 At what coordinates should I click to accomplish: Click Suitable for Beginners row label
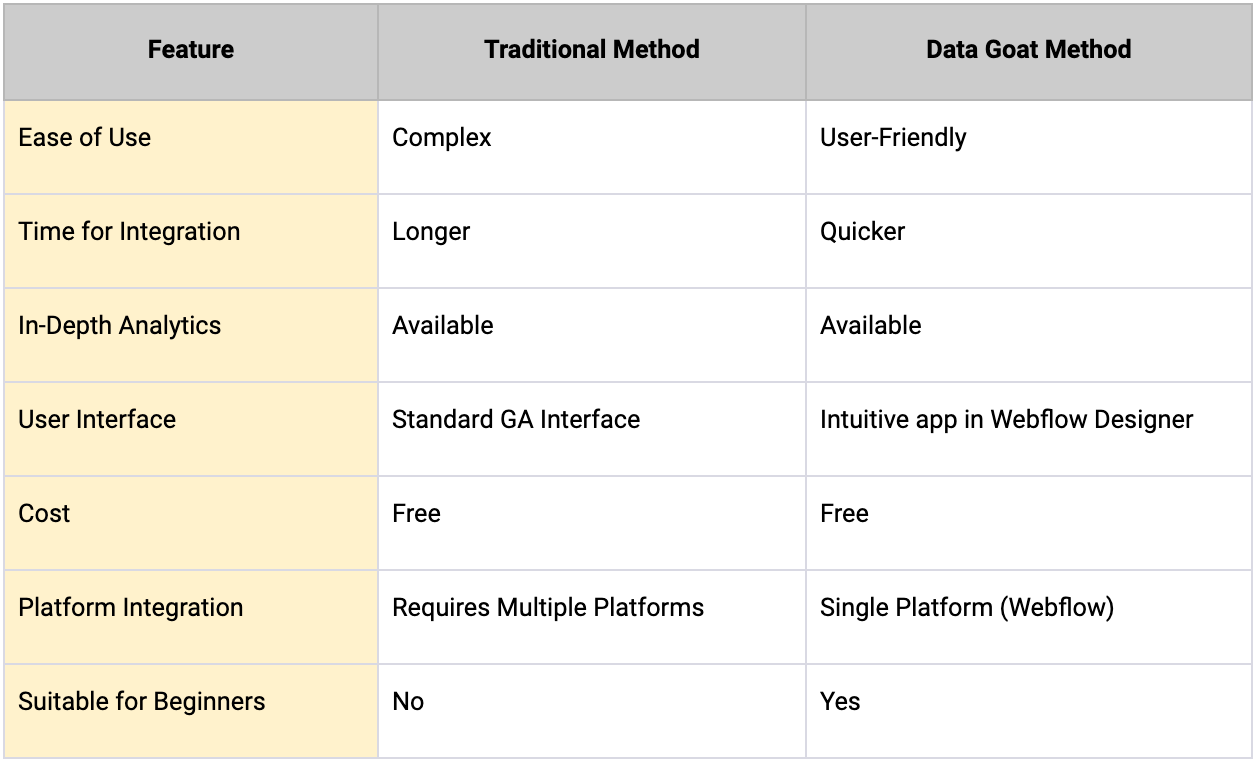tap(141, 702)
